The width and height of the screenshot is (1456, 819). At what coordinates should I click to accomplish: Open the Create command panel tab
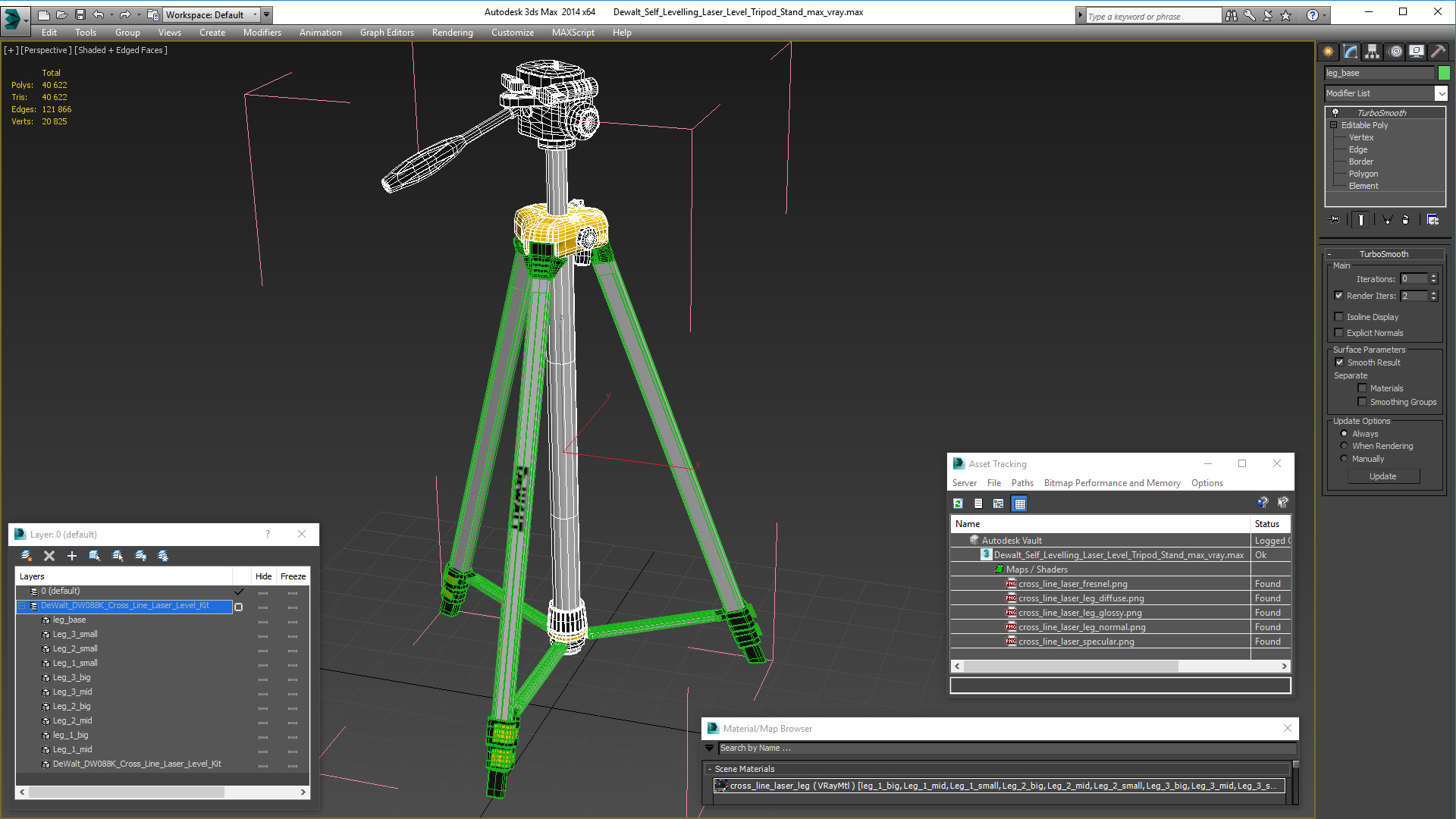pos(1328,52)
